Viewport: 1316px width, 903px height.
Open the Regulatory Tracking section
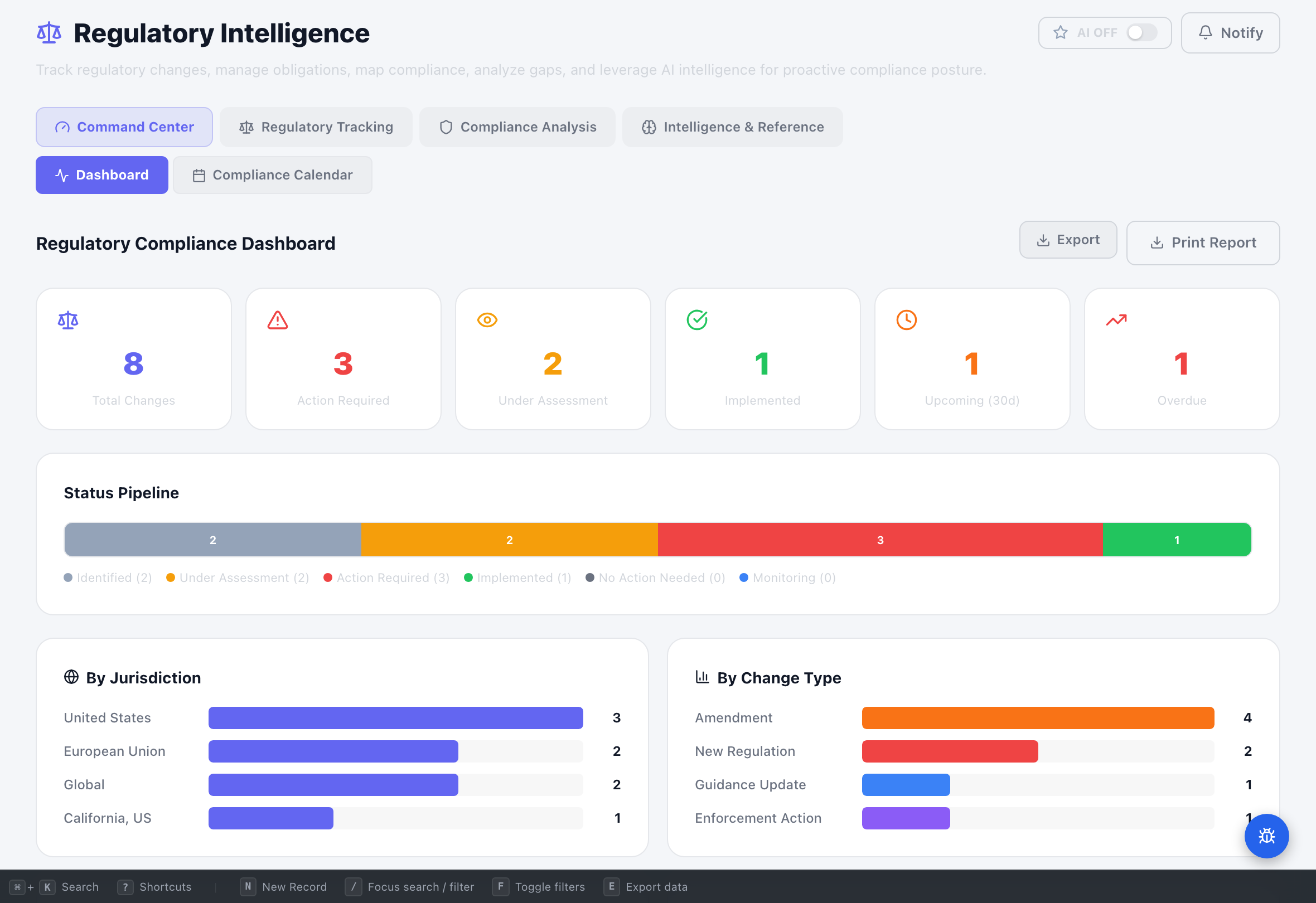coord(316,127)
